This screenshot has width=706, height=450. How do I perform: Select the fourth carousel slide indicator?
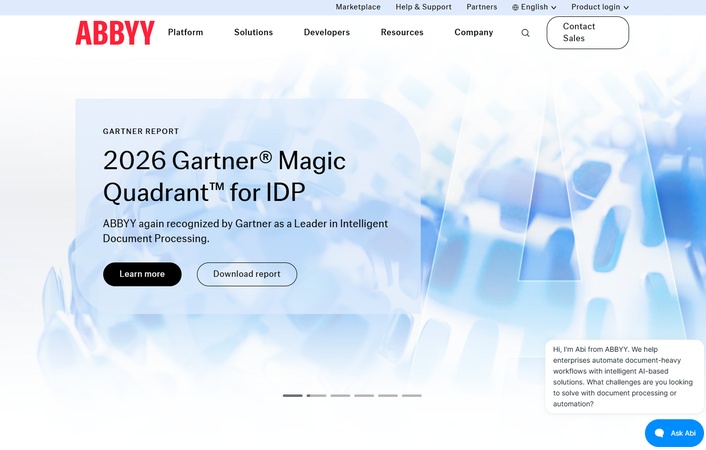click(x=364, y=395)
